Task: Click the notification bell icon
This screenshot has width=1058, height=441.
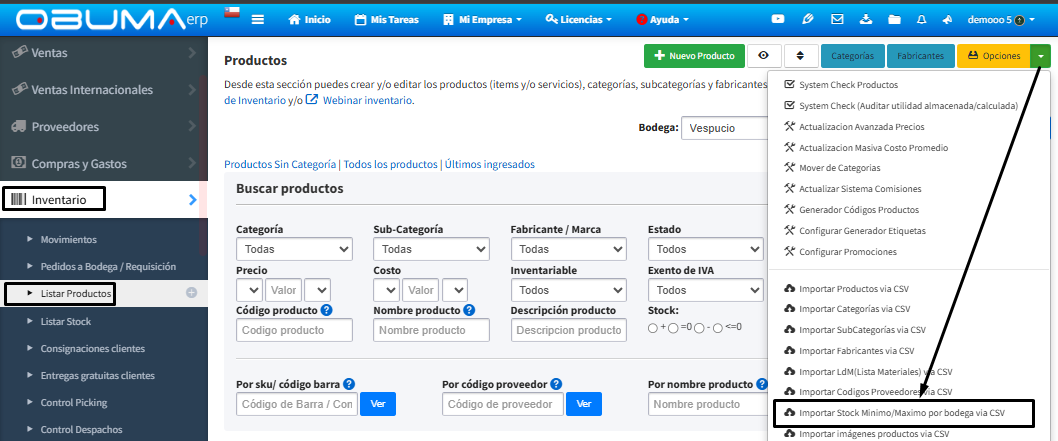Action: click(922, 20)
